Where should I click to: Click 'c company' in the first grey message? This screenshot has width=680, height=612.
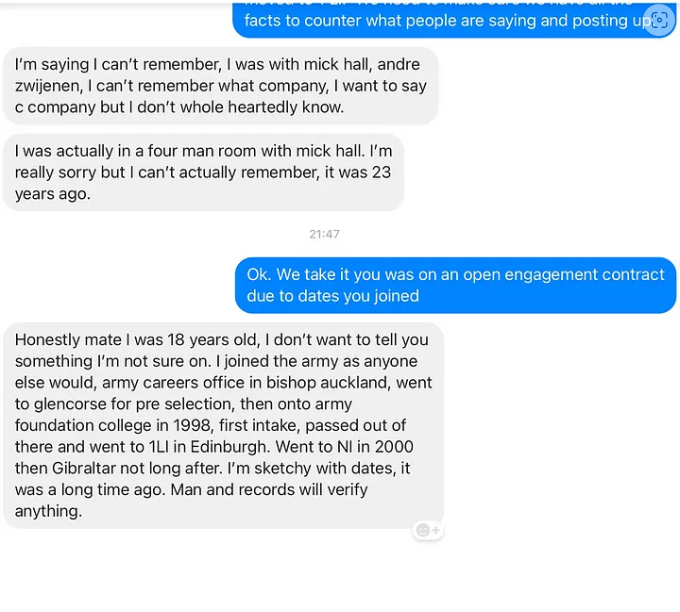pos(50,107)
